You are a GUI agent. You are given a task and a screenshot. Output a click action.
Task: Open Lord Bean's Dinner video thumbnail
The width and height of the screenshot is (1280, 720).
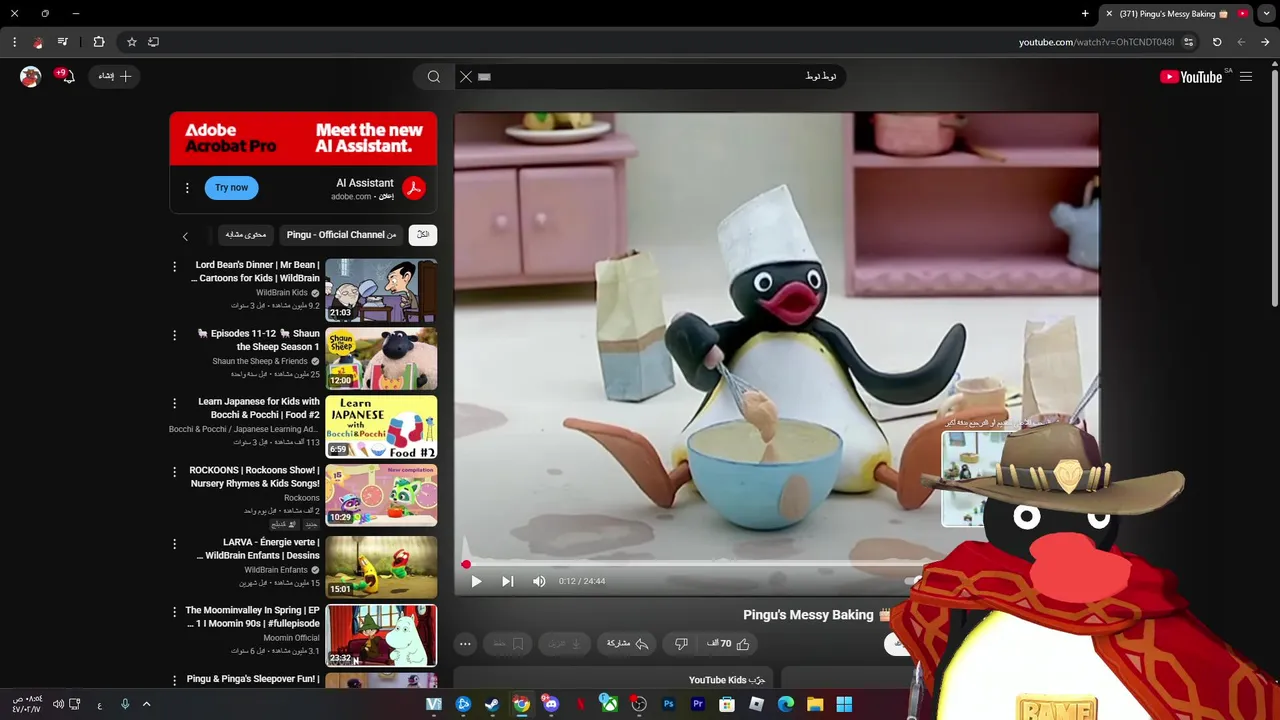pos(381,290)
